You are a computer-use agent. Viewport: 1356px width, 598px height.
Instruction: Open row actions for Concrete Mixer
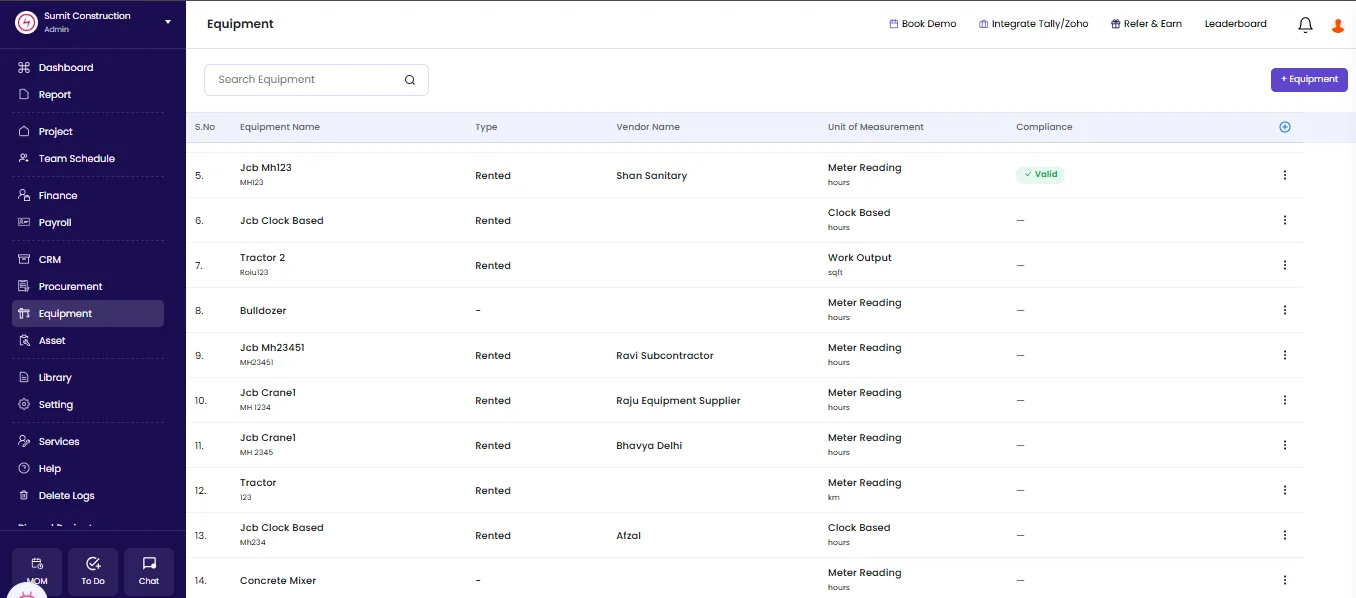1285,580
